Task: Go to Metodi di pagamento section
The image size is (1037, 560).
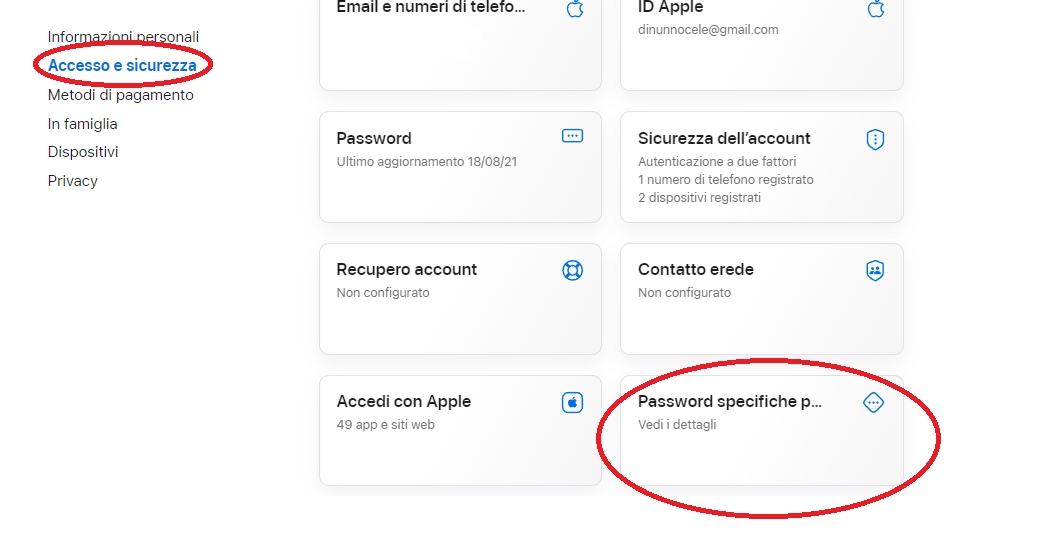Action: [x=121, y=95]
